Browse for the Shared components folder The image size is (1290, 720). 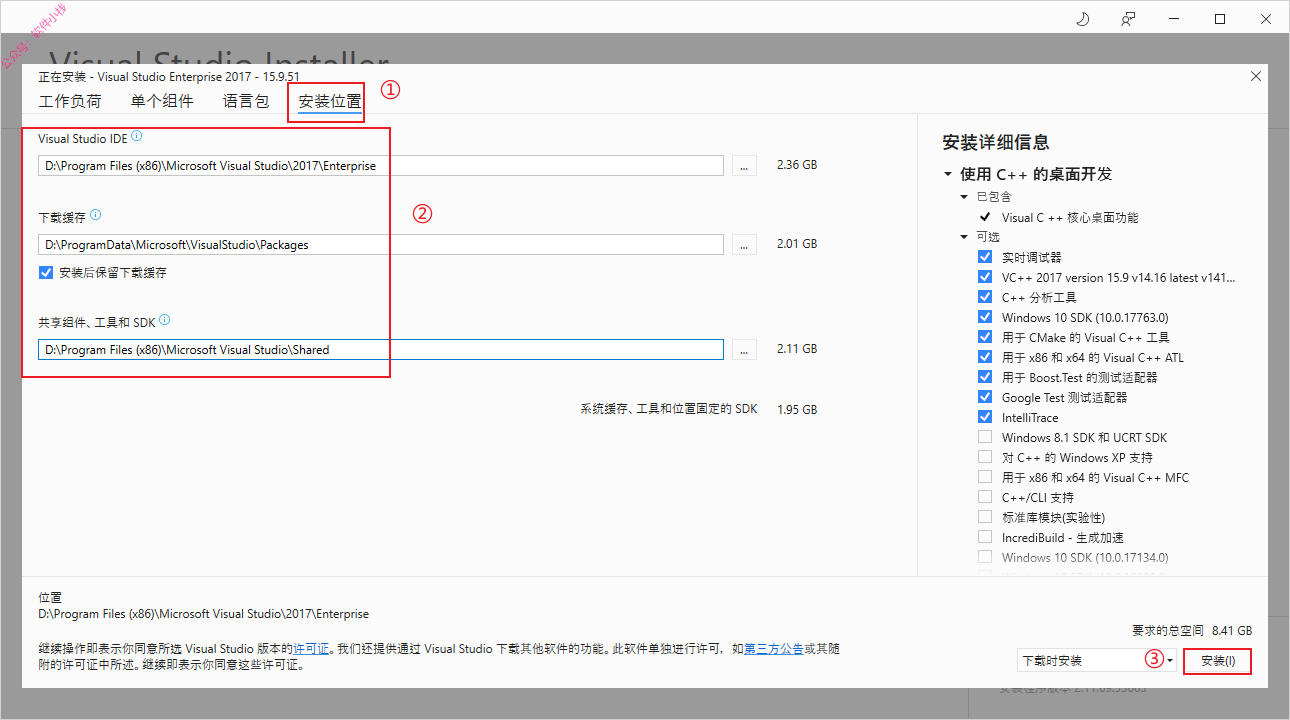[744, 350]
